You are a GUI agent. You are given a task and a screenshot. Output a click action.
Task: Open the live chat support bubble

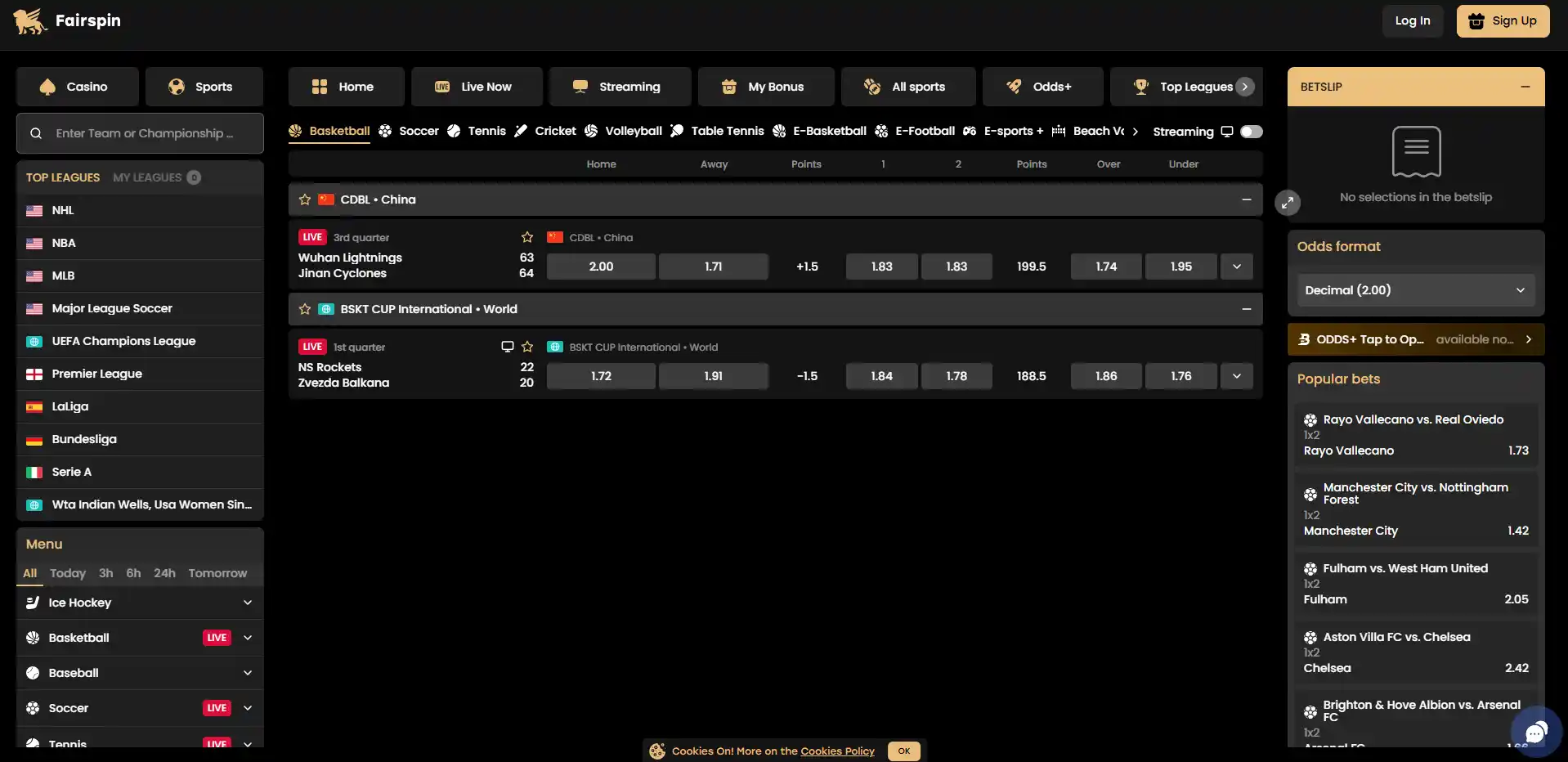tap(1536, 732)
